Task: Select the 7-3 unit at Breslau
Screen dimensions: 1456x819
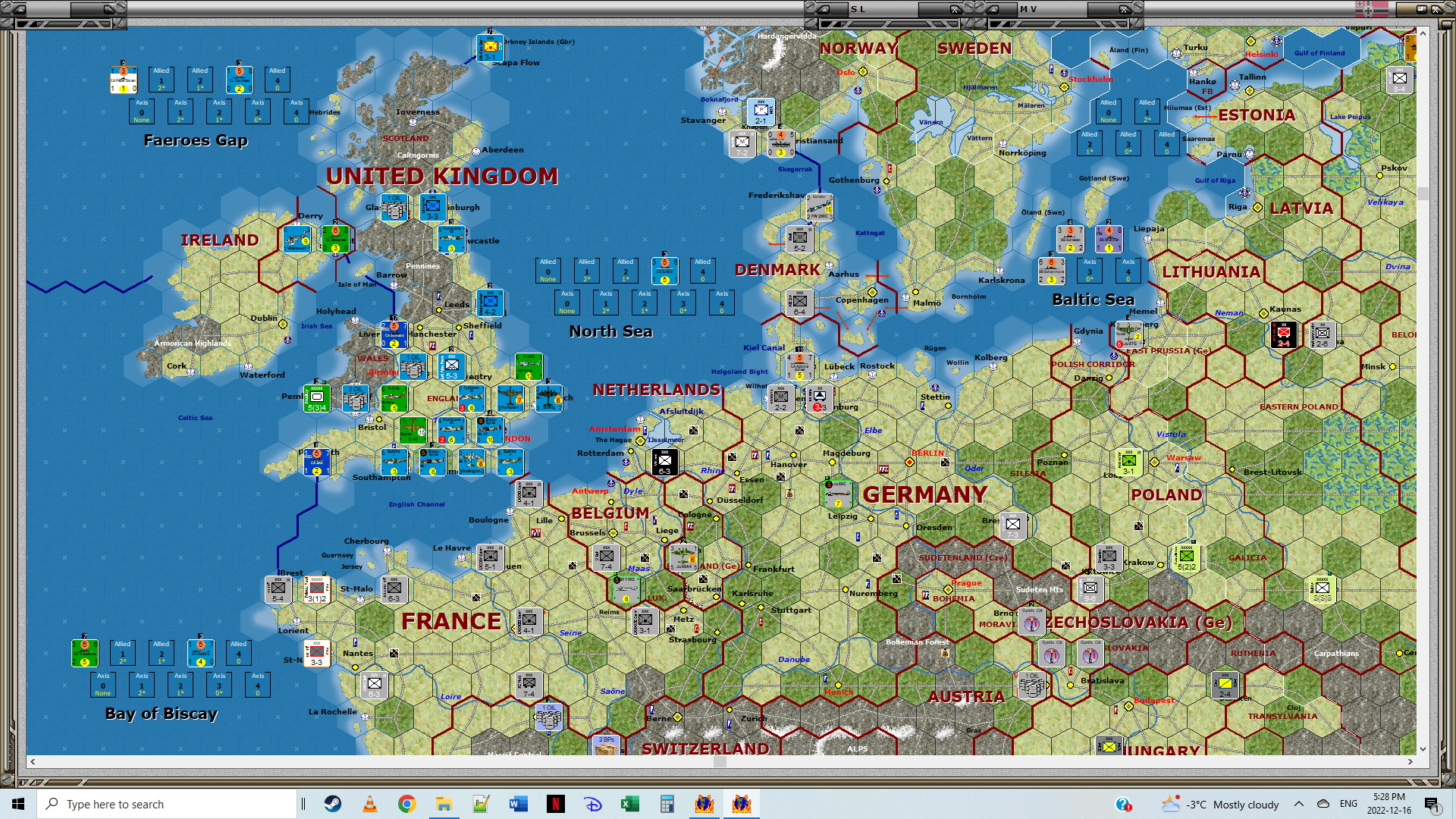Action: tap(1013, 526)
